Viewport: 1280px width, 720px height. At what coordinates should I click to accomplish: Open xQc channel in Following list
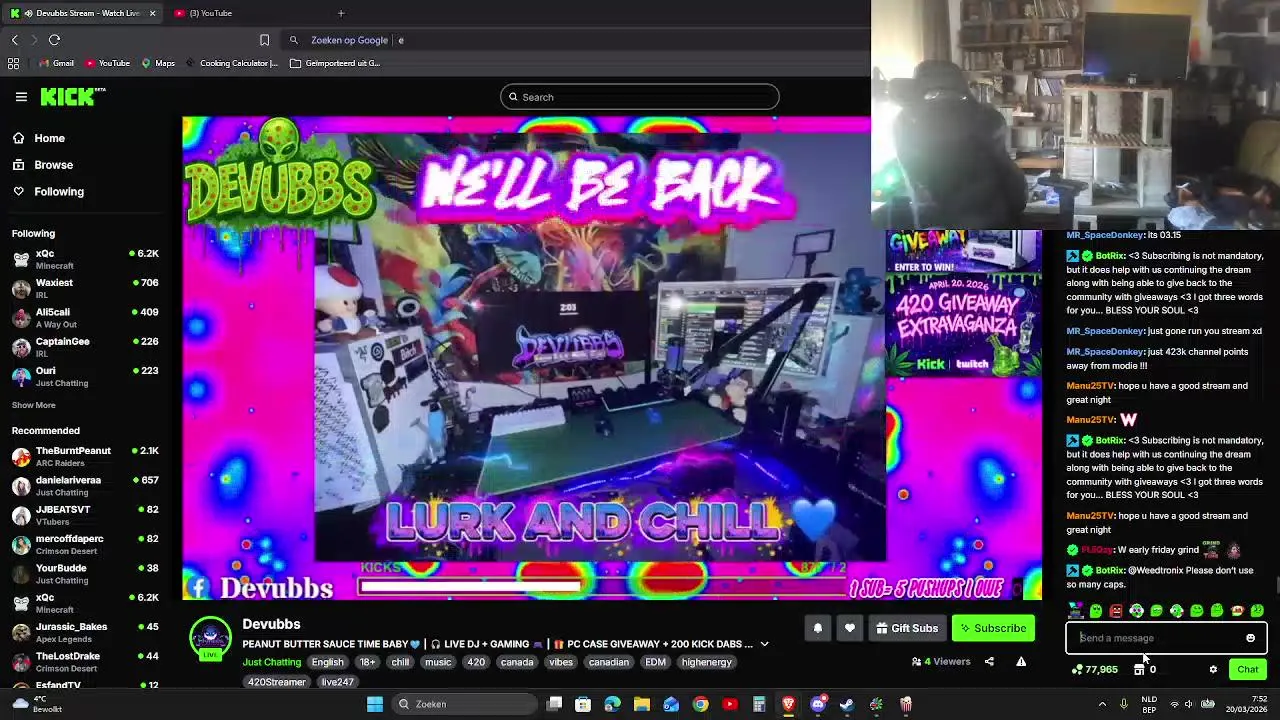(x=85, y=259)
